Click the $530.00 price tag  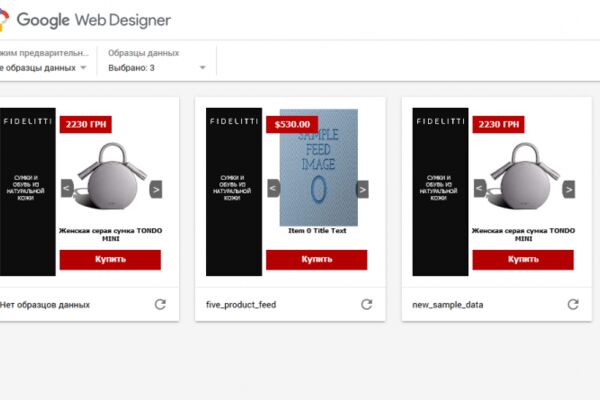pos(292,124)
